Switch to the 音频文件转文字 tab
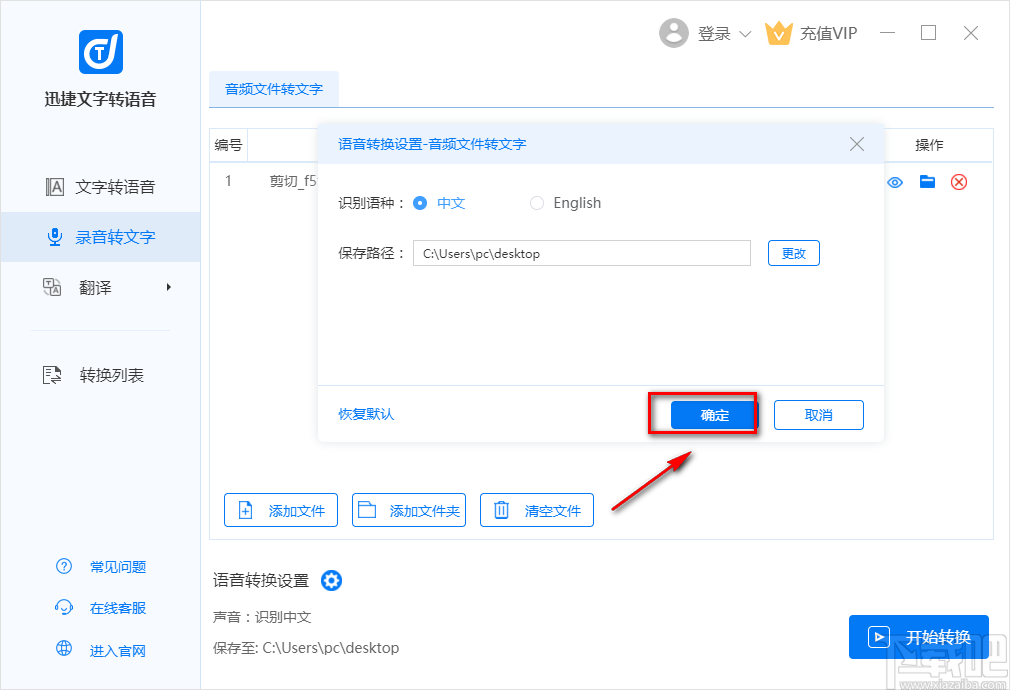1010x690 pixels. [x=274, y=89]
